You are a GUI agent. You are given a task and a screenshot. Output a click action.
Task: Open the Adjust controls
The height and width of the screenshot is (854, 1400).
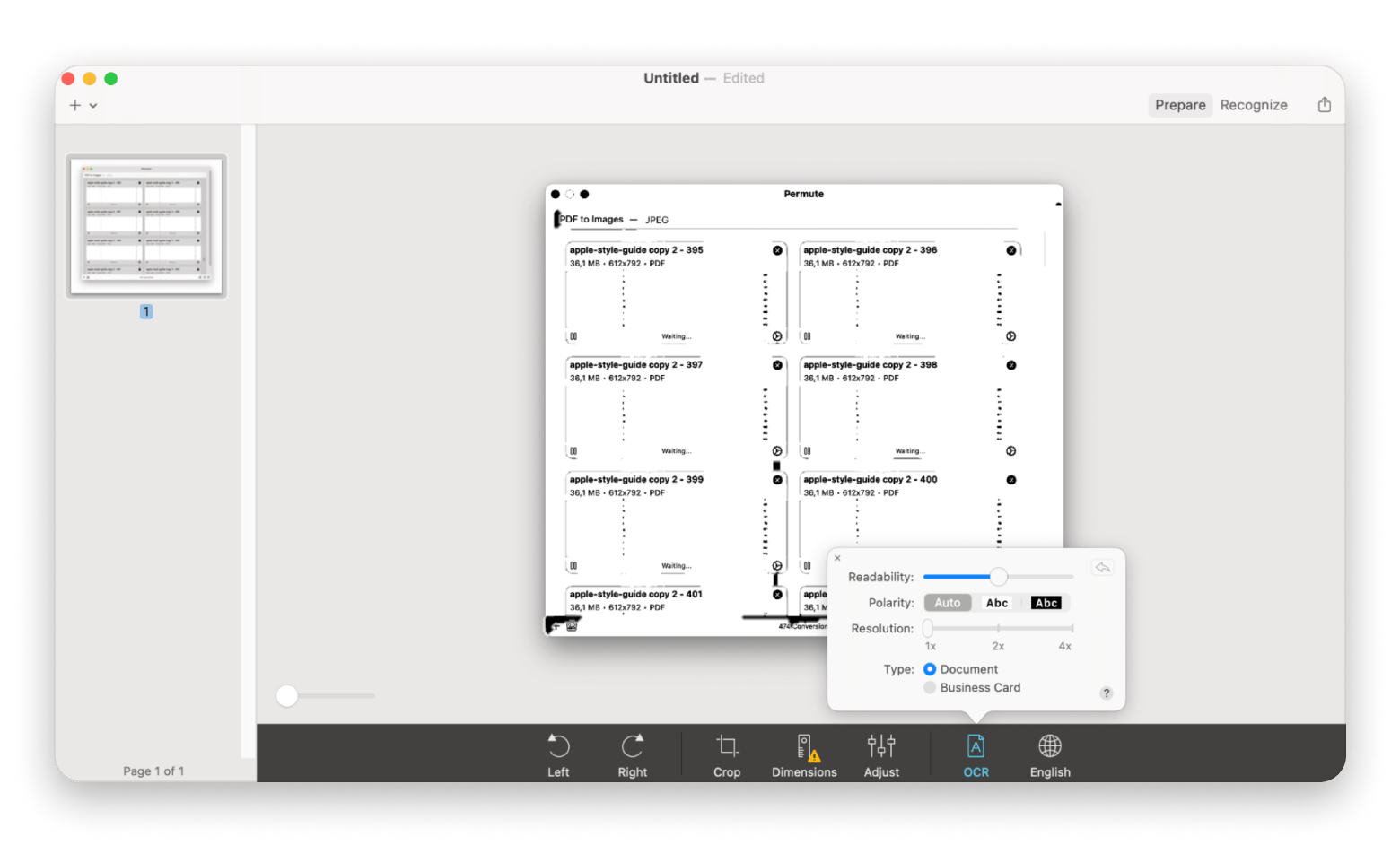coord(881,754)
